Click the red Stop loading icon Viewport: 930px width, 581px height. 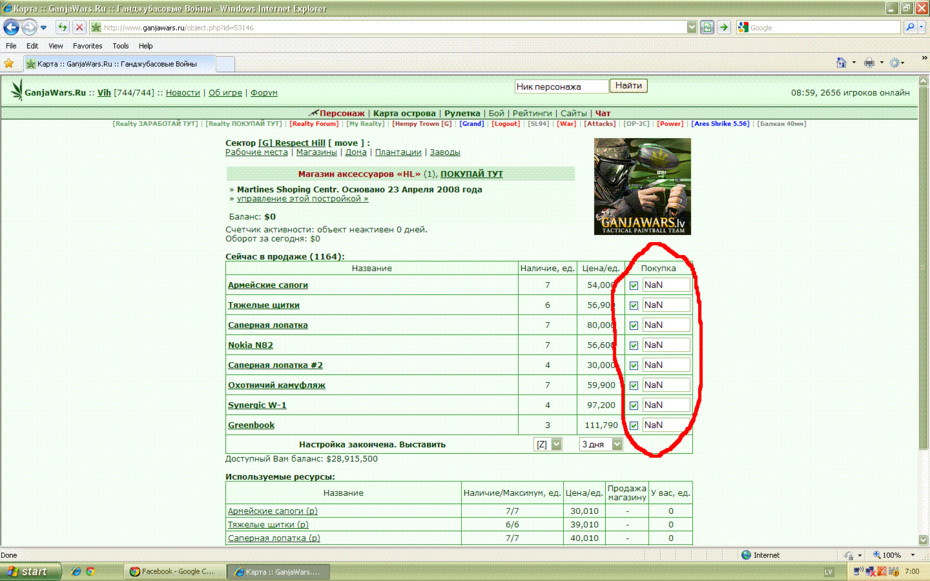pyautogui.click(x=79, y=27)
